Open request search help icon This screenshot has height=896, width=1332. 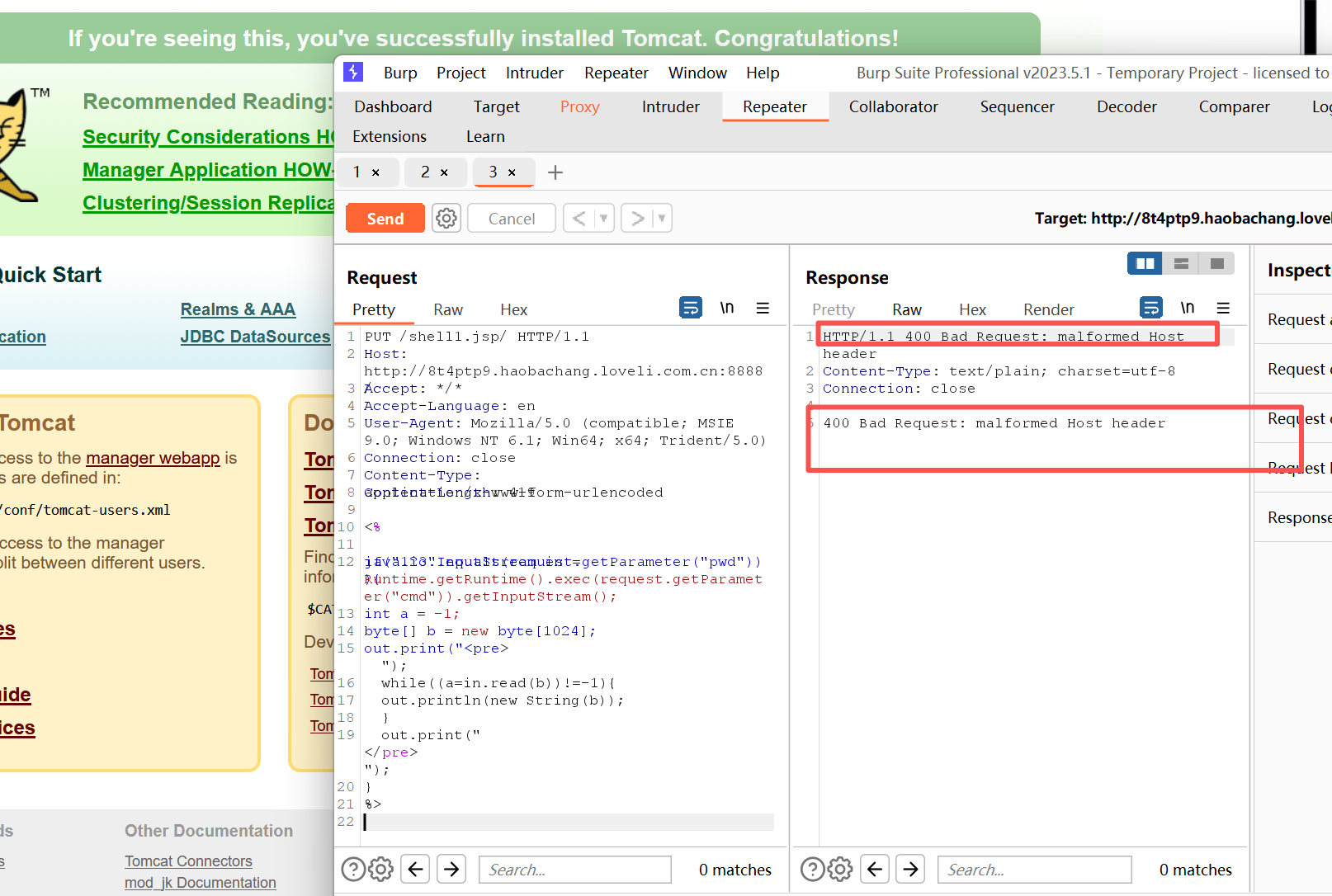tap(353, 870)
